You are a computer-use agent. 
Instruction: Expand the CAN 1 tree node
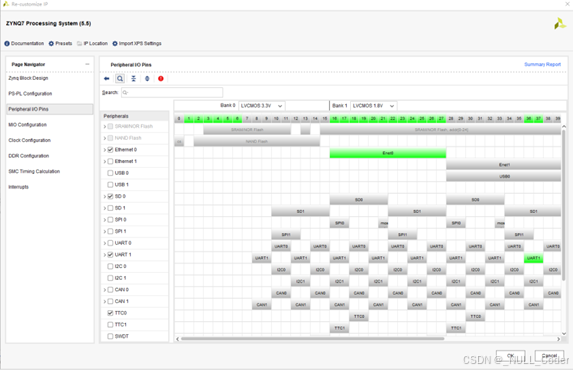(x=105, y=302)
